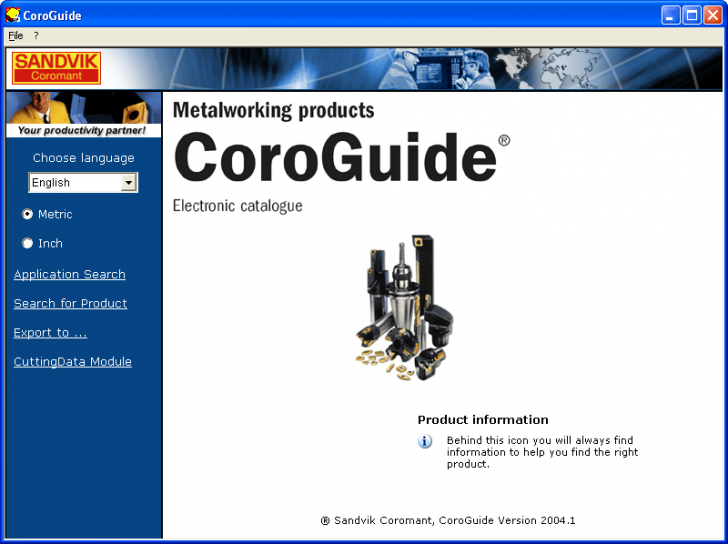Image resolution: width=728 pixels, height=544 pixels.
Task: Click the Export to ... link
Action: pos(50,332)
